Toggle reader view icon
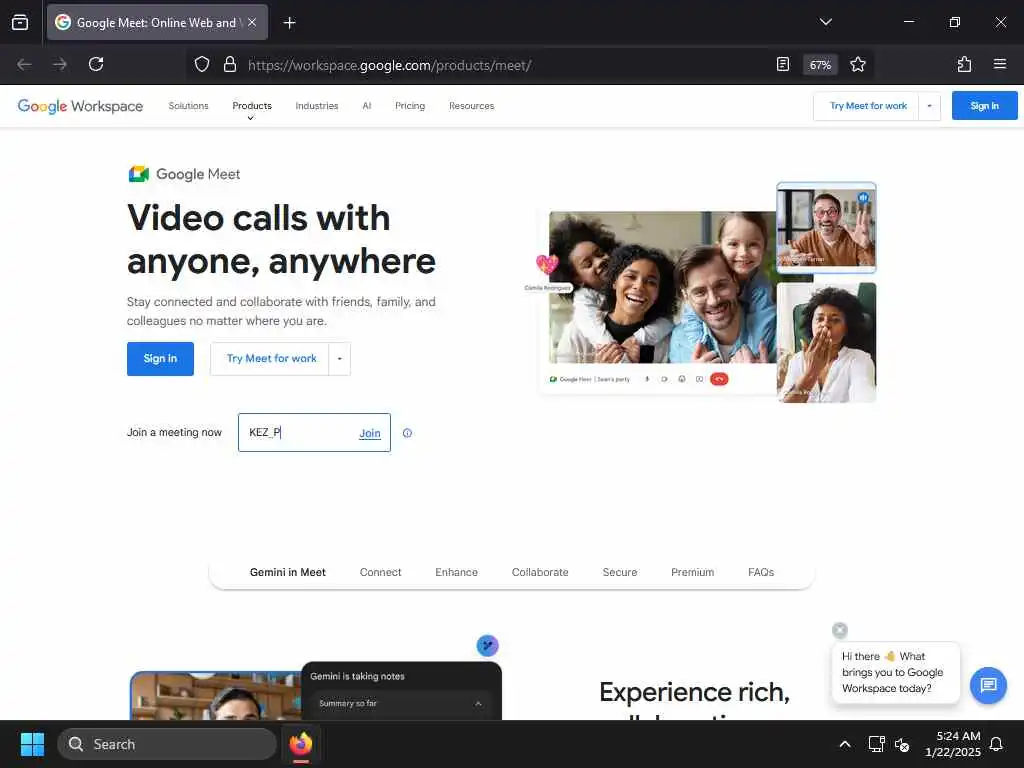1024x768 pixels. (782, 64)
